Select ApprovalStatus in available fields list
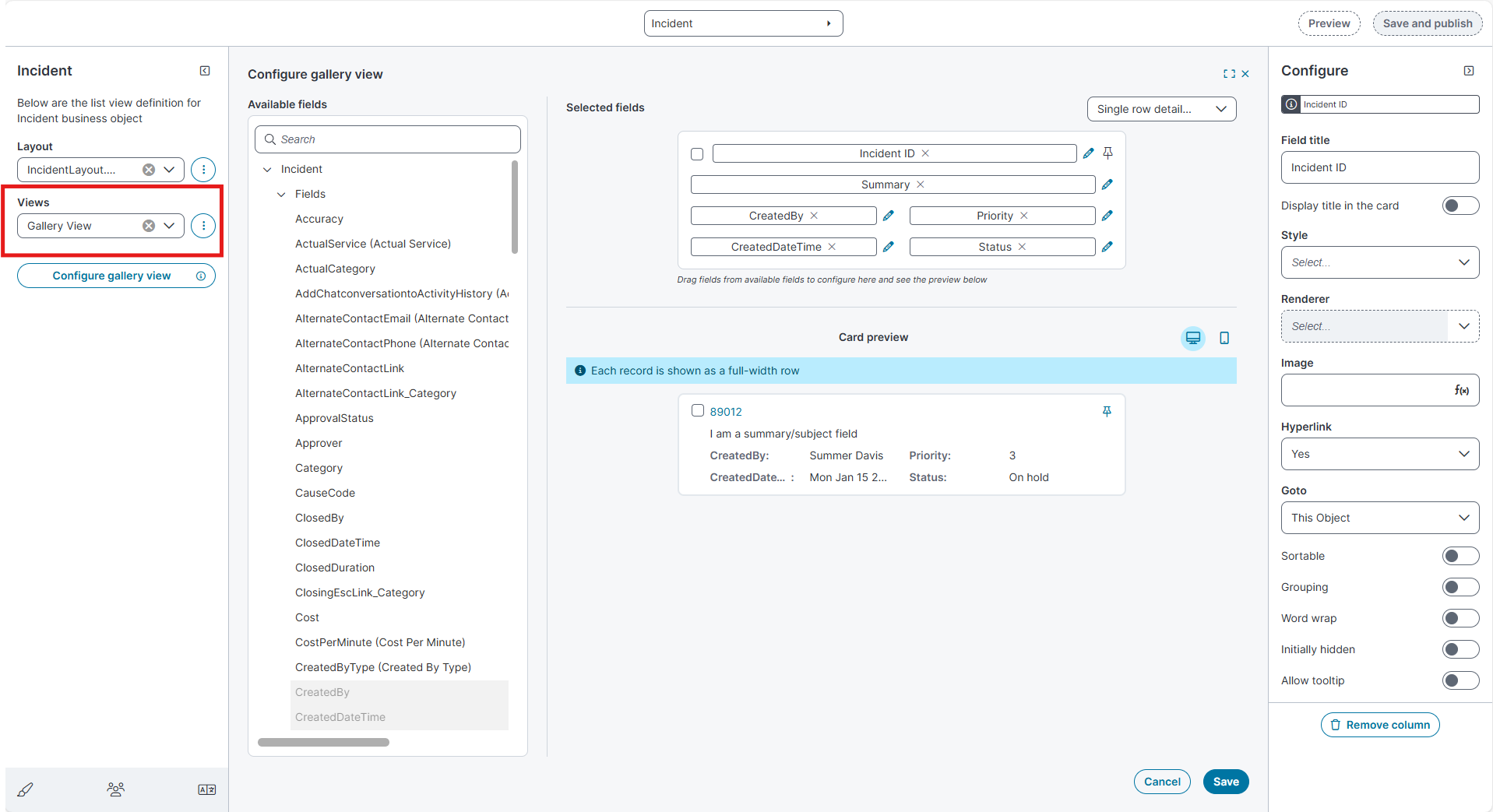1493x812 pixels. (334, 418)
